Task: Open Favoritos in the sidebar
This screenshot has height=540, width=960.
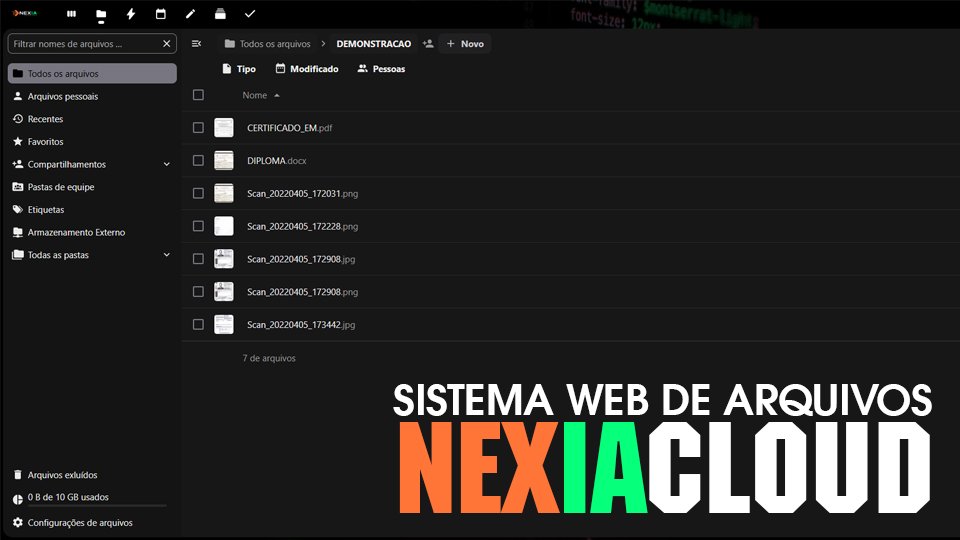Action: click(45, 142)
